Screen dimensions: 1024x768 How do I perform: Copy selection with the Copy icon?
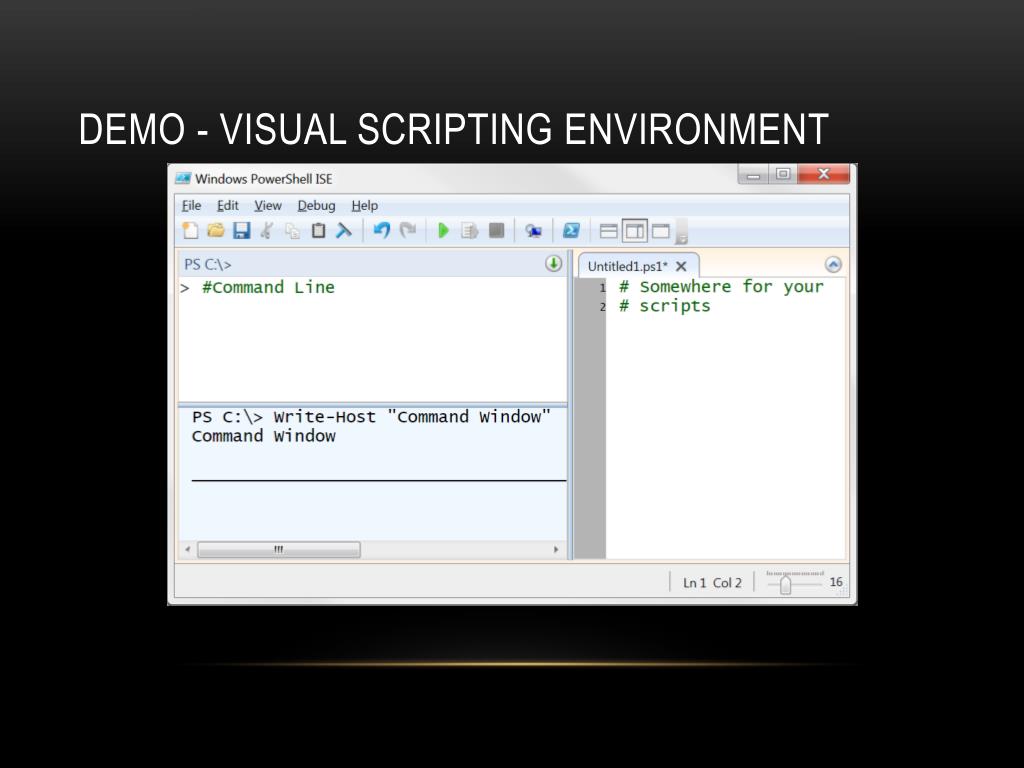click(x=293, y=231)
